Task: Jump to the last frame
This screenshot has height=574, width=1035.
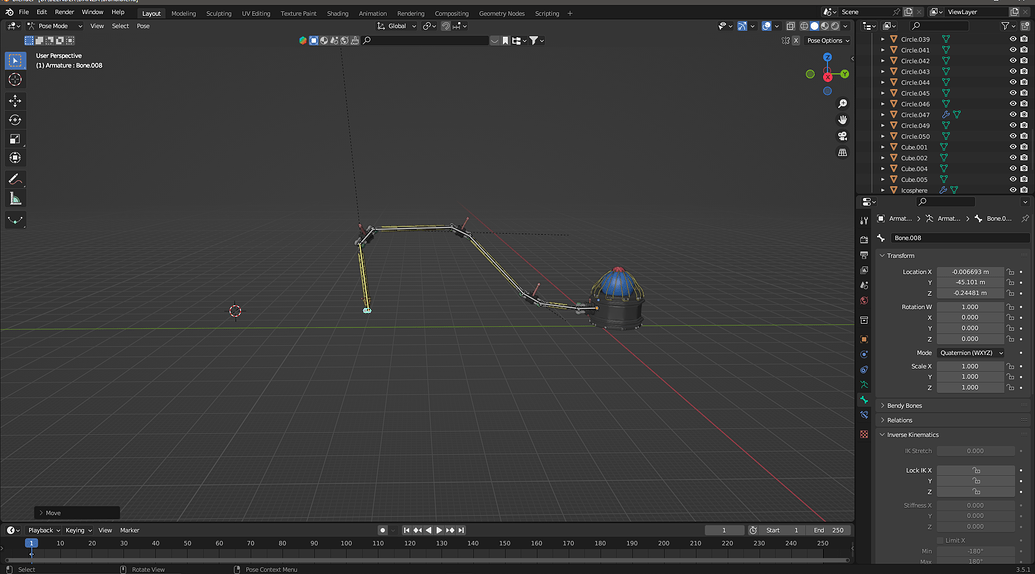Action: click(461, 530)
